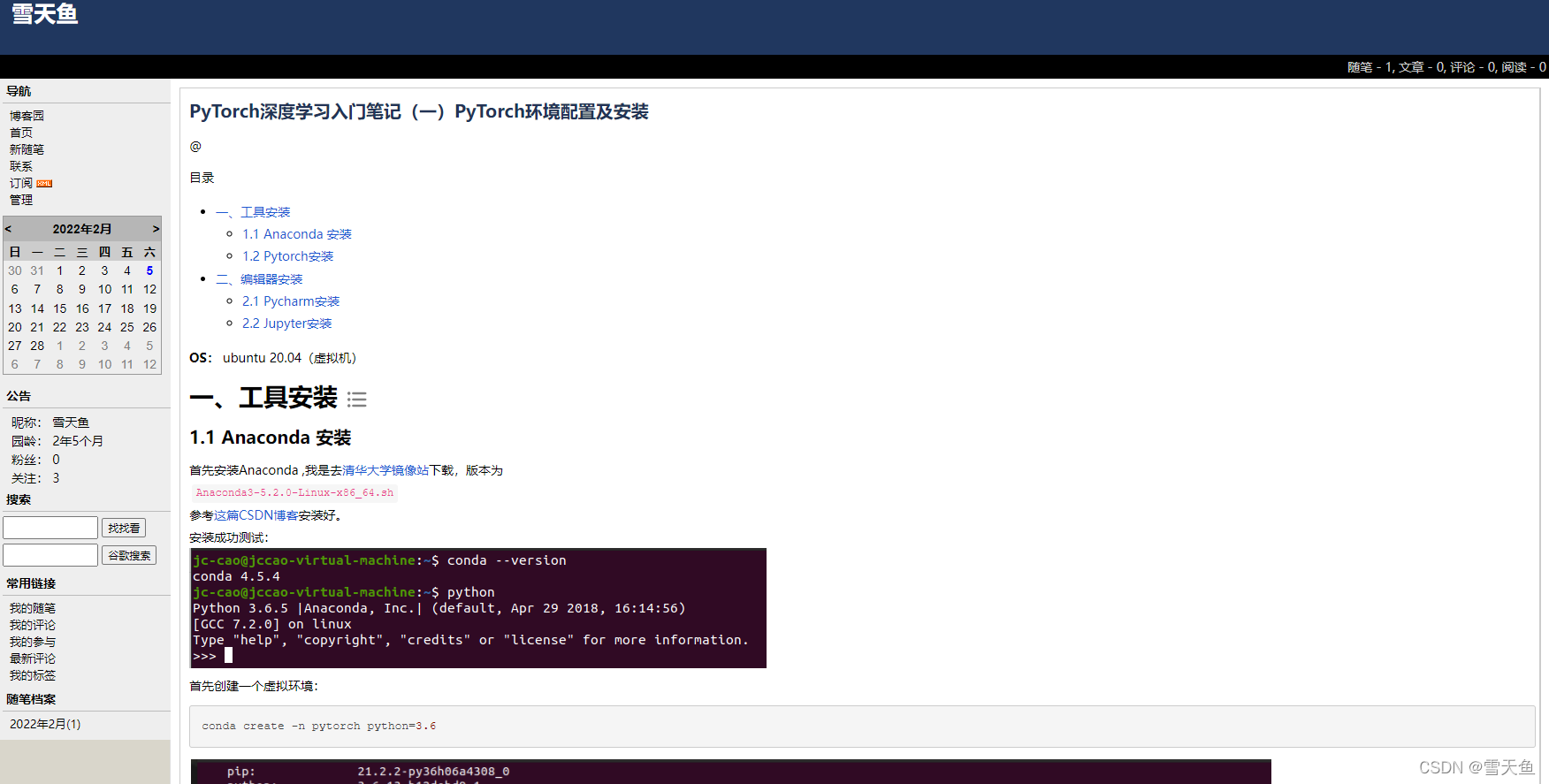
Task: Click the ubuntu 20.04 OS text
Action: (290, 358)
